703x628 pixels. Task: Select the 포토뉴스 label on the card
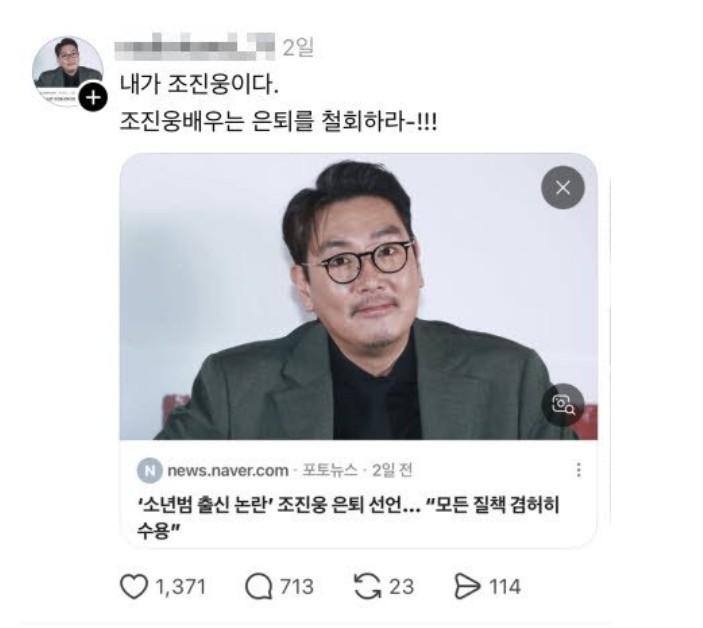330,470
